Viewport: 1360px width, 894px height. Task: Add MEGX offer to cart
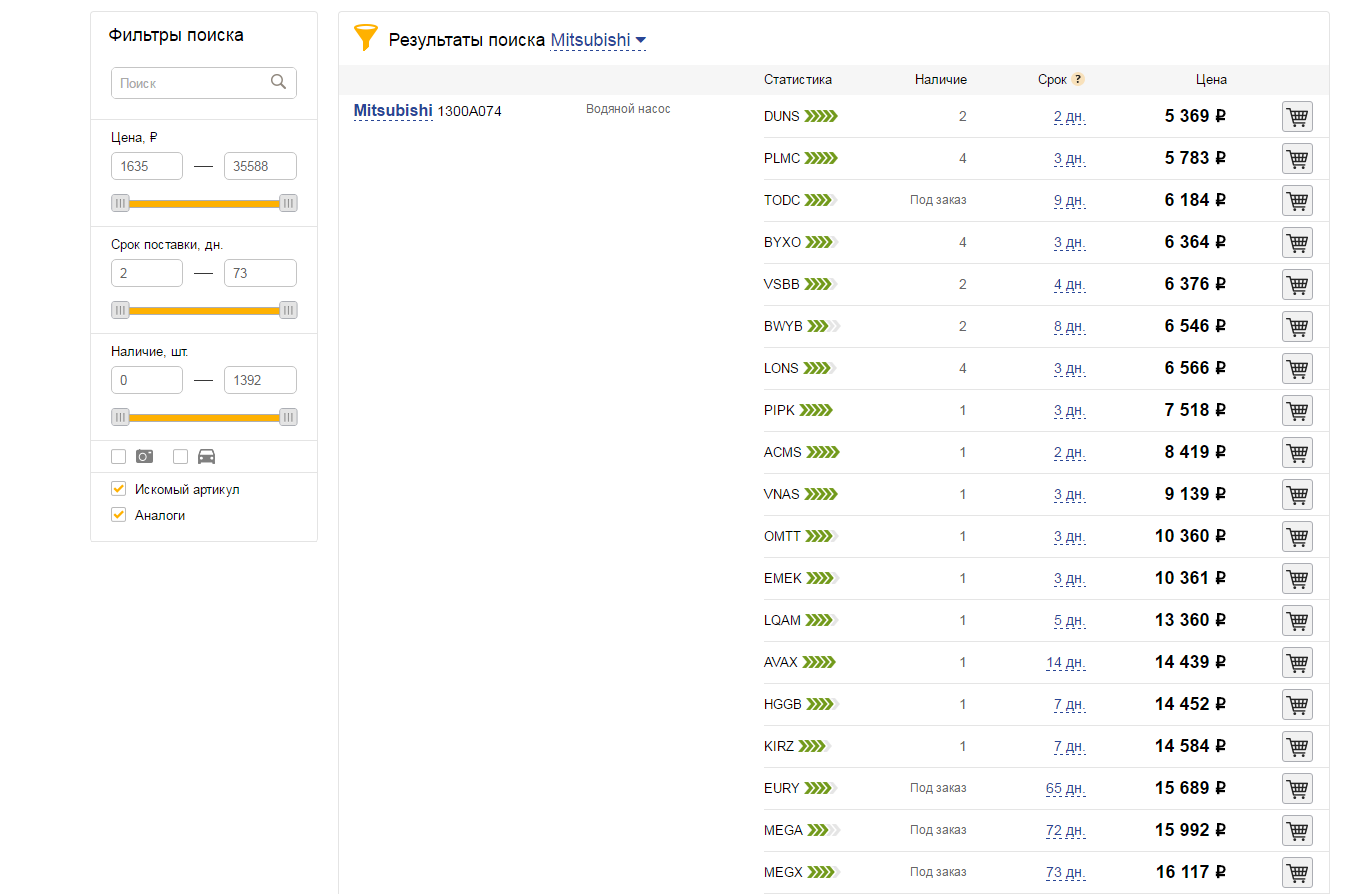tap(1297, 873)
